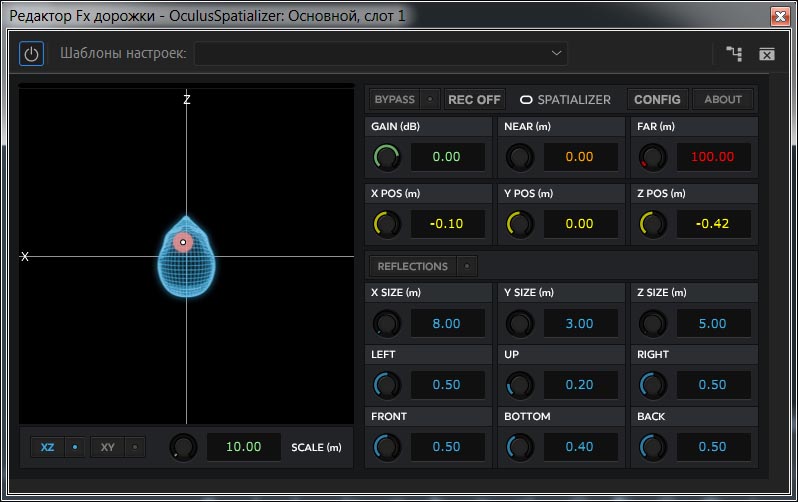Click the BYPASS button
The width and height of the screenshot is (798, 502).
coord(394,99)
